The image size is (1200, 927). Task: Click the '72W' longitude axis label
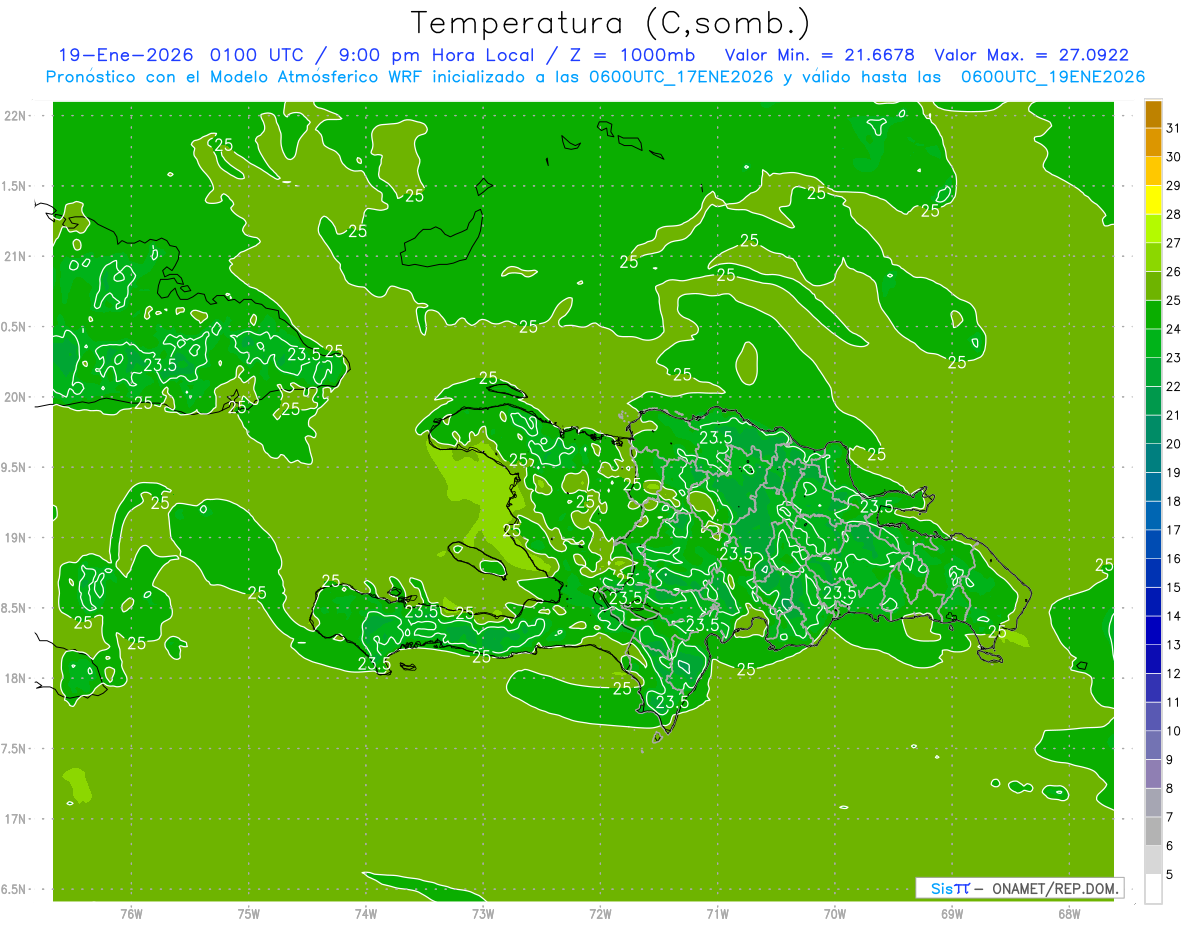point(600,914)
